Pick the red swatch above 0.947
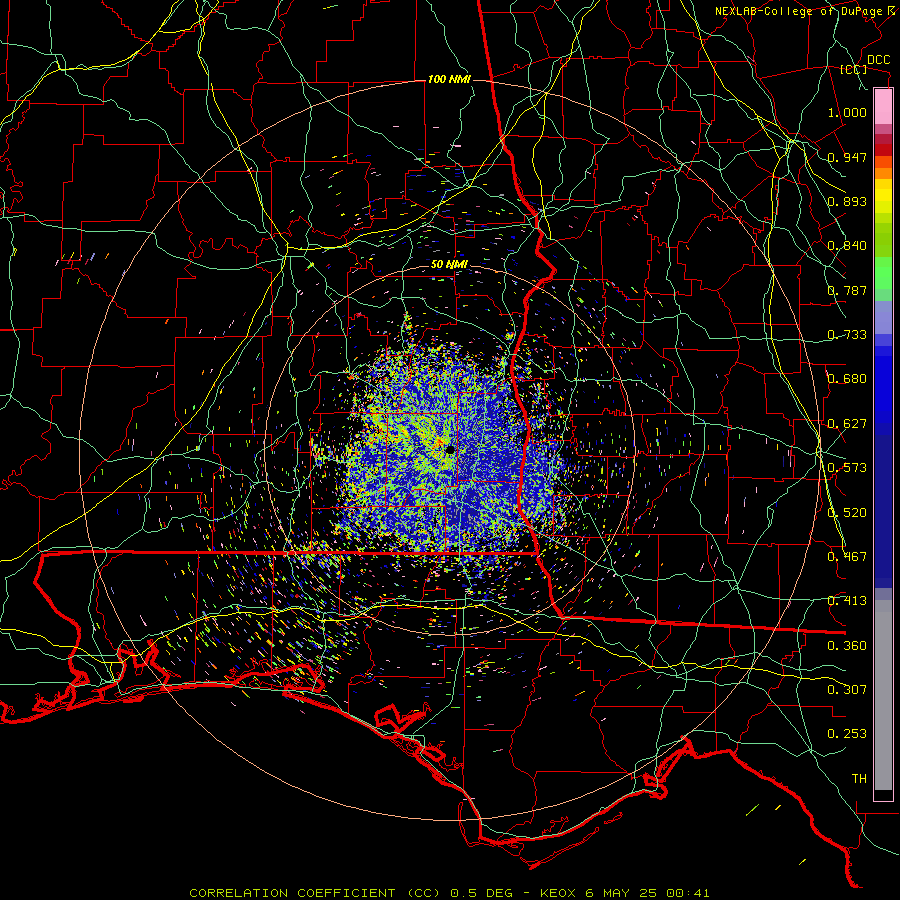 883,149
